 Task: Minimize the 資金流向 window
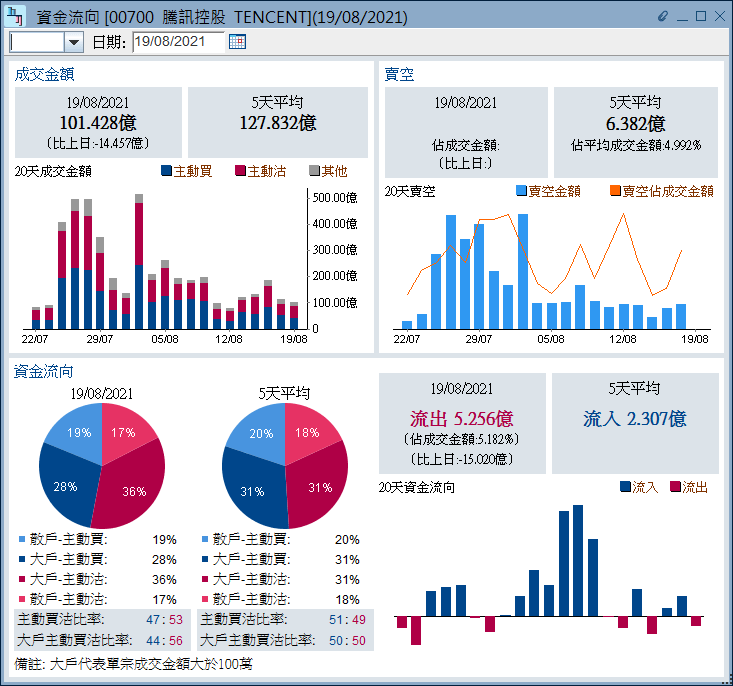point(682,16)
